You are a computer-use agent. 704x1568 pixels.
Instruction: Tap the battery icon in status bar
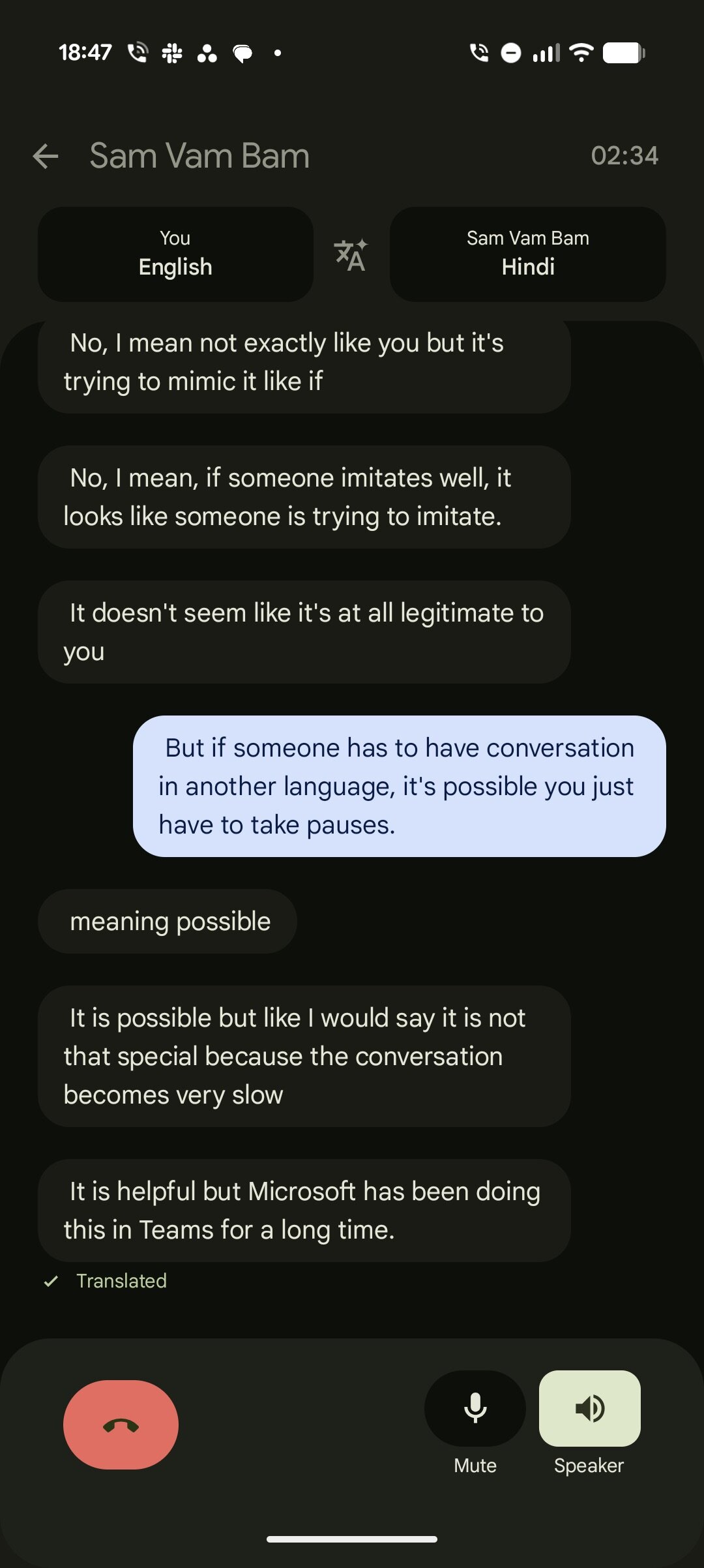click(x=623, y=53)
